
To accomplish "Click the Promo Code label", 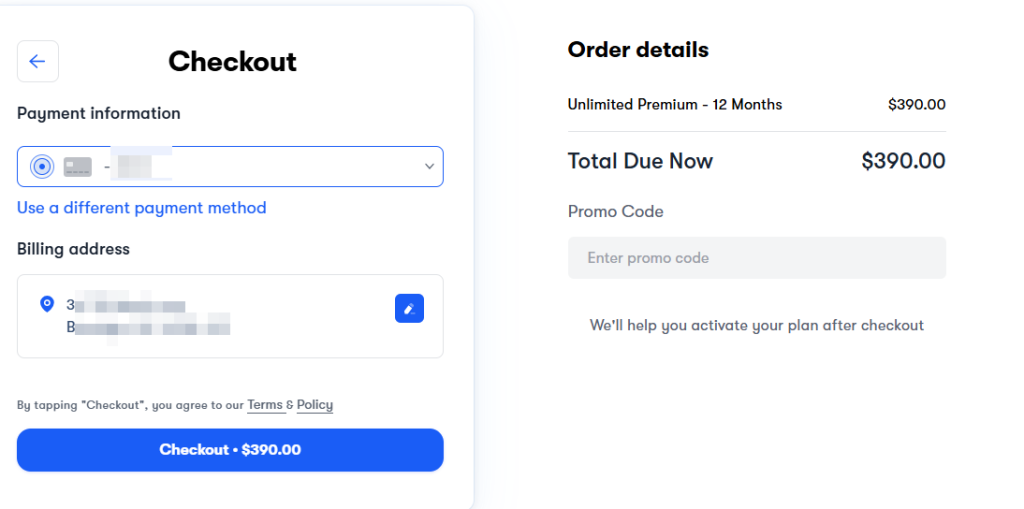I will pos(616,212).
